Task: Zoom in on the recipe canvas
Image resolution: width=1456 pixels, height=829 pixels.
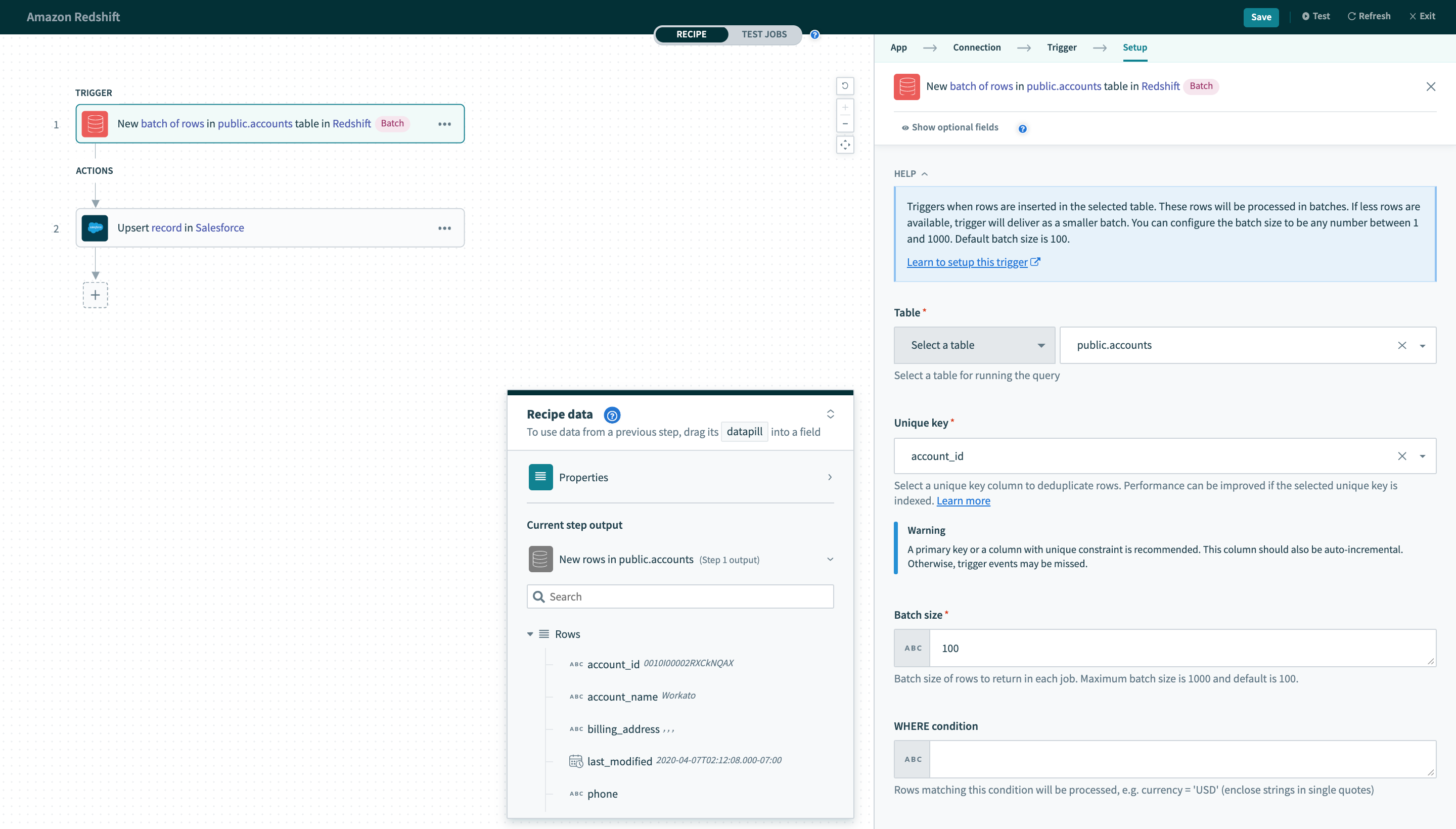Action: pos(845,108)
